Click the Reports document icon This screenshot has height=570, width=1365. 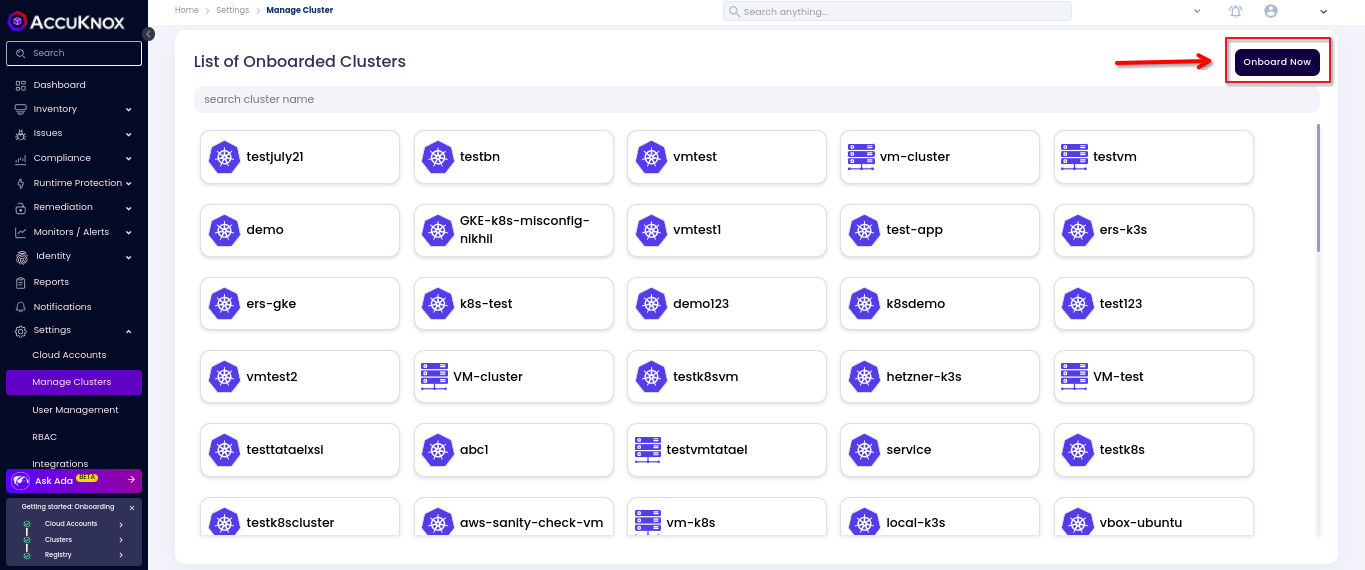point(20,282)
